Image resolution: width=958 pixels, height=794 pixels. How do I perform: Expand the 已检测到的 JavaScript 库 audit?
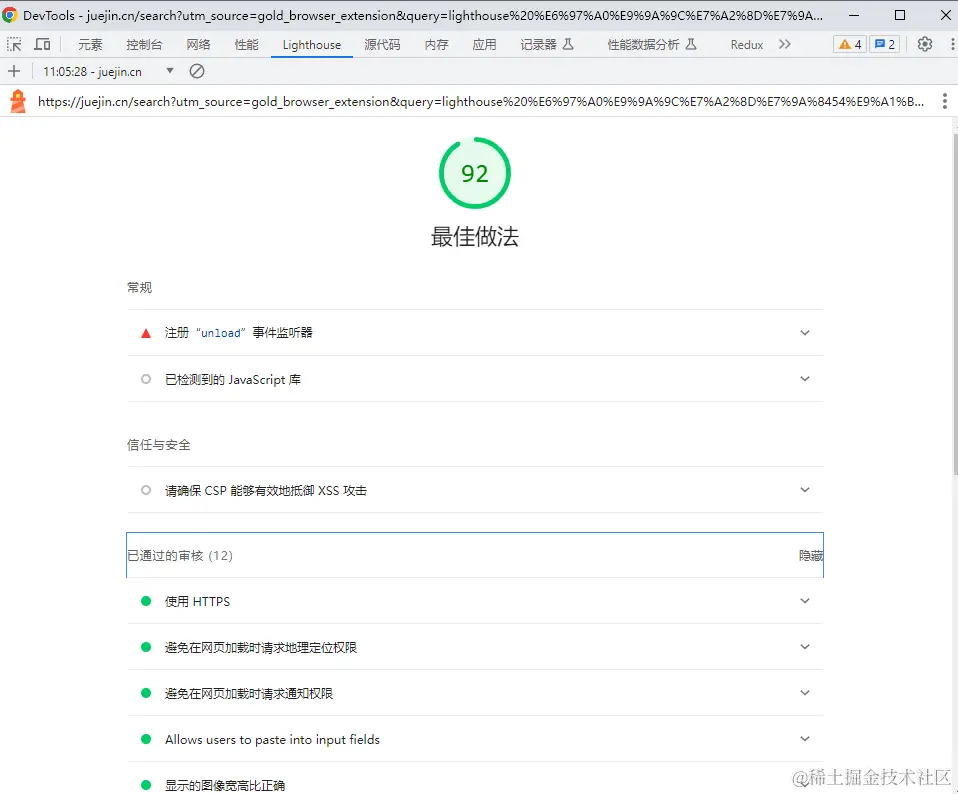click(x=475, y=379)
